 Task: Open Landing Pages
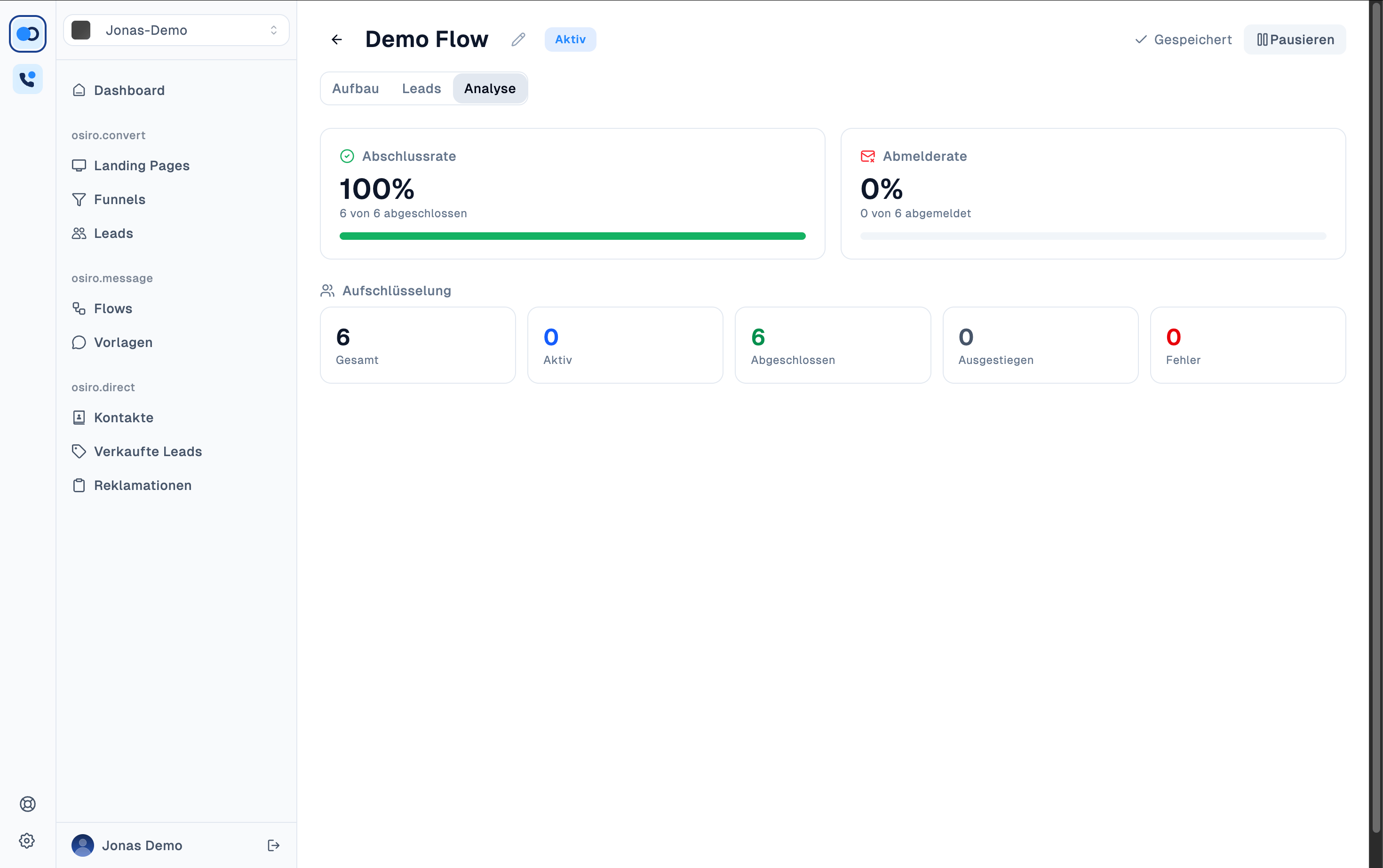(176, 166)
